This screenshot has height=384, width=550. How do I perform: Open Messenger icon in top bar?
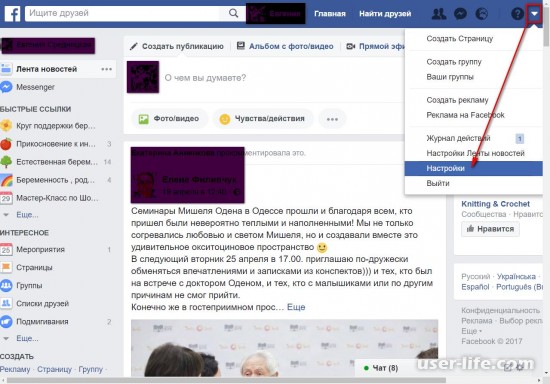[x=460, y=14]
